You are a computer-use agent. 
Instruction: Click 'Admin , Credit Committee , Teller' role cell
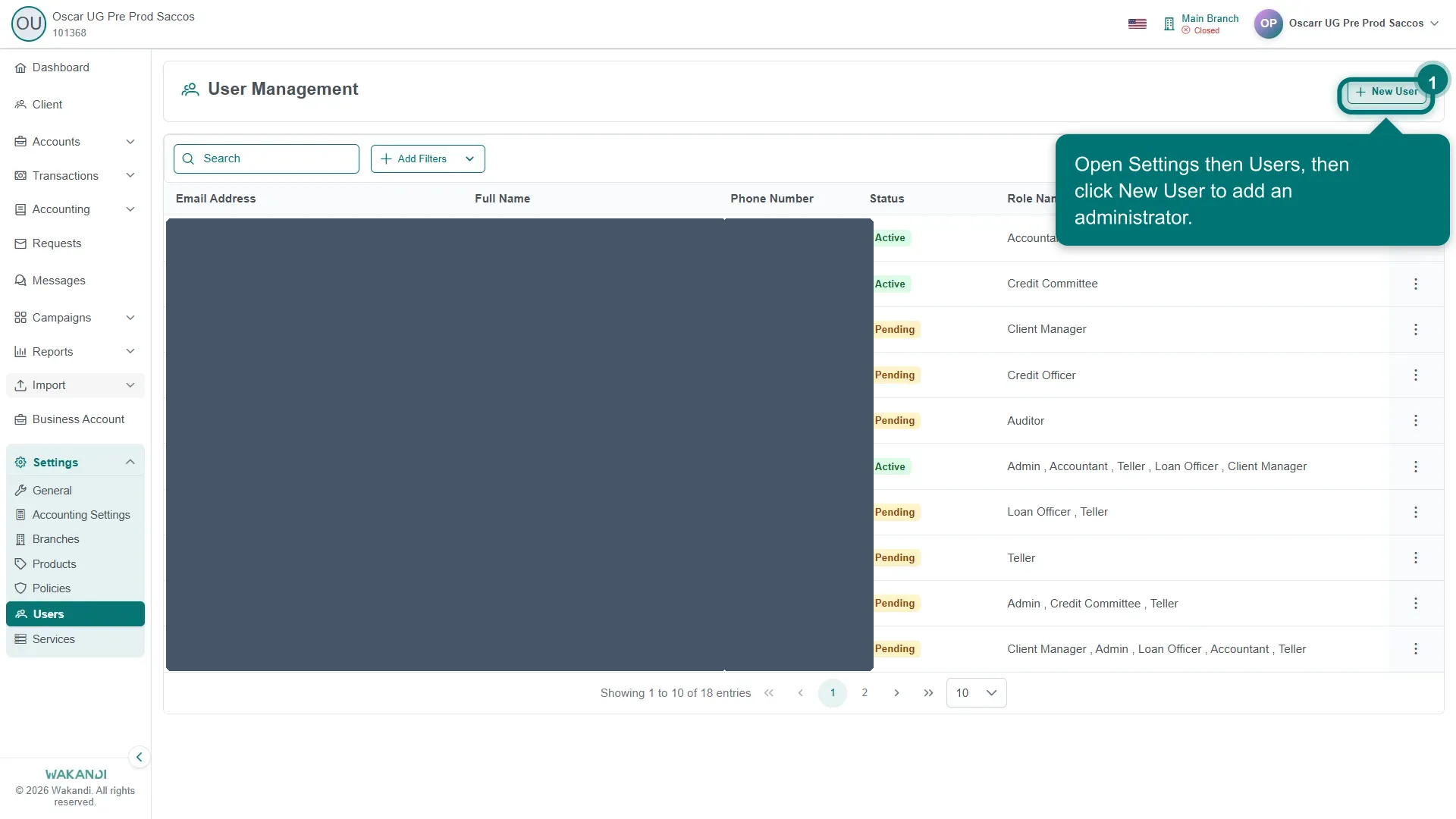tap(1092, 604)
